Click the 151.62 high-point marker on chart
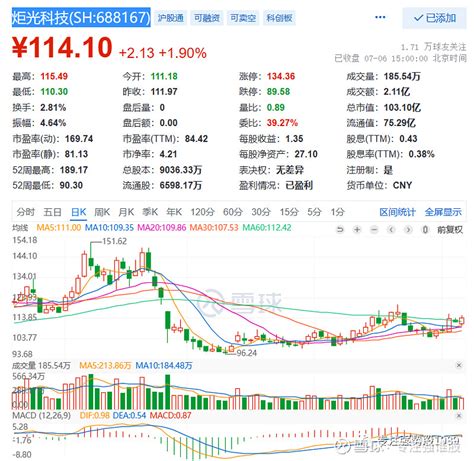474x461 pixels. pyautogui.click(x=114, y=241)
